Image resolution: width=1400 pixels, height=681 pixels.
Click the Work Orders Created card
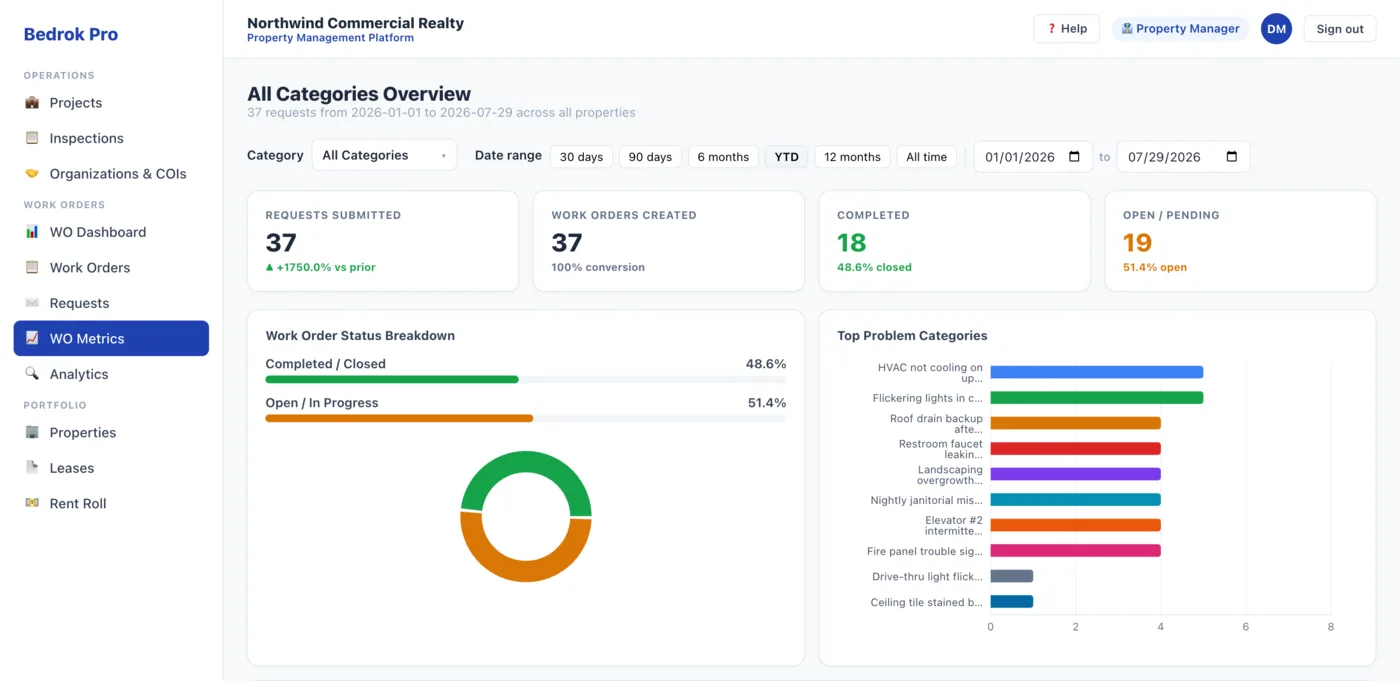click(x=669, y=241)
